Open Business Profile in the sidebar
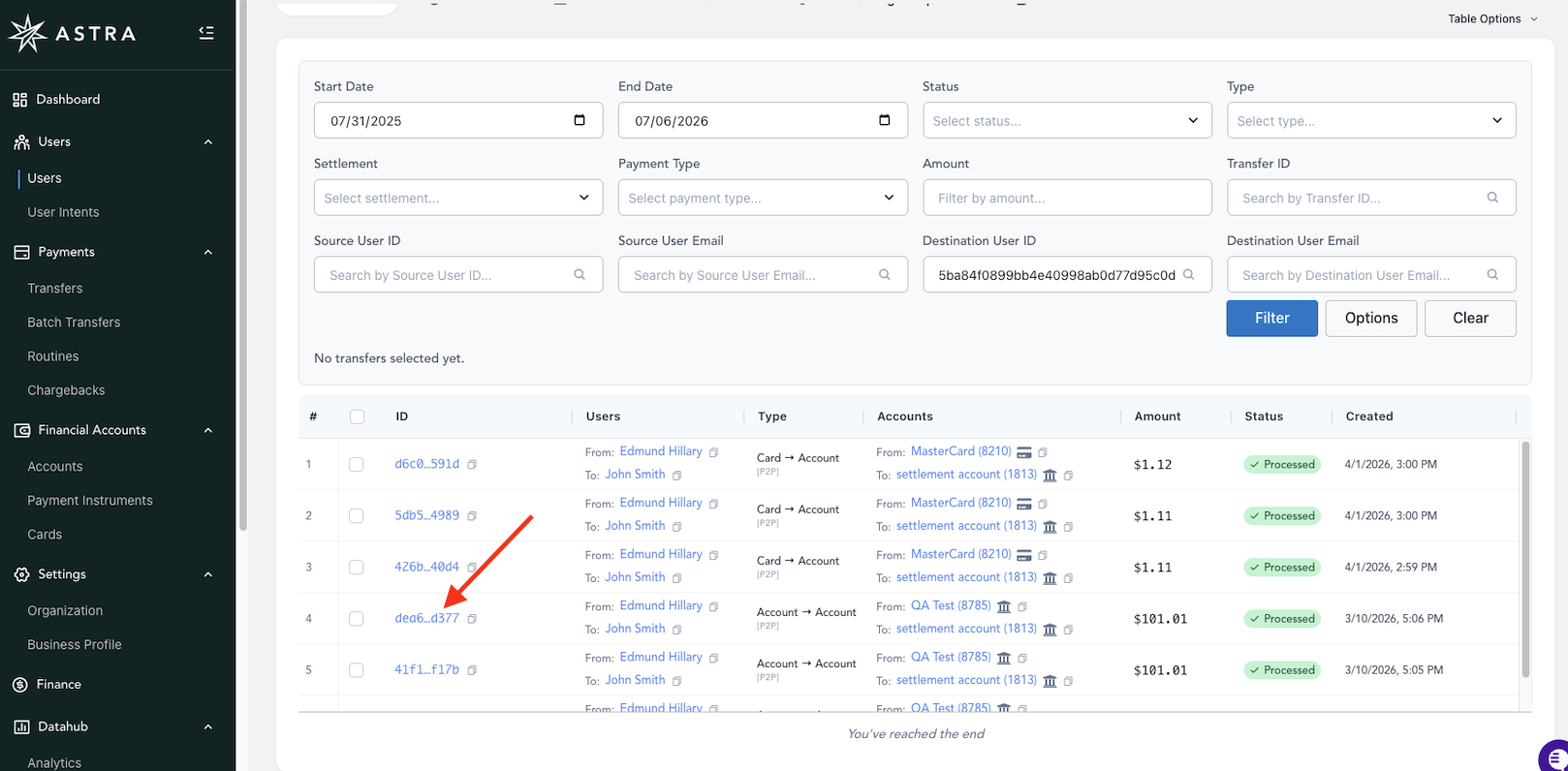 click(x=75, y=645)
